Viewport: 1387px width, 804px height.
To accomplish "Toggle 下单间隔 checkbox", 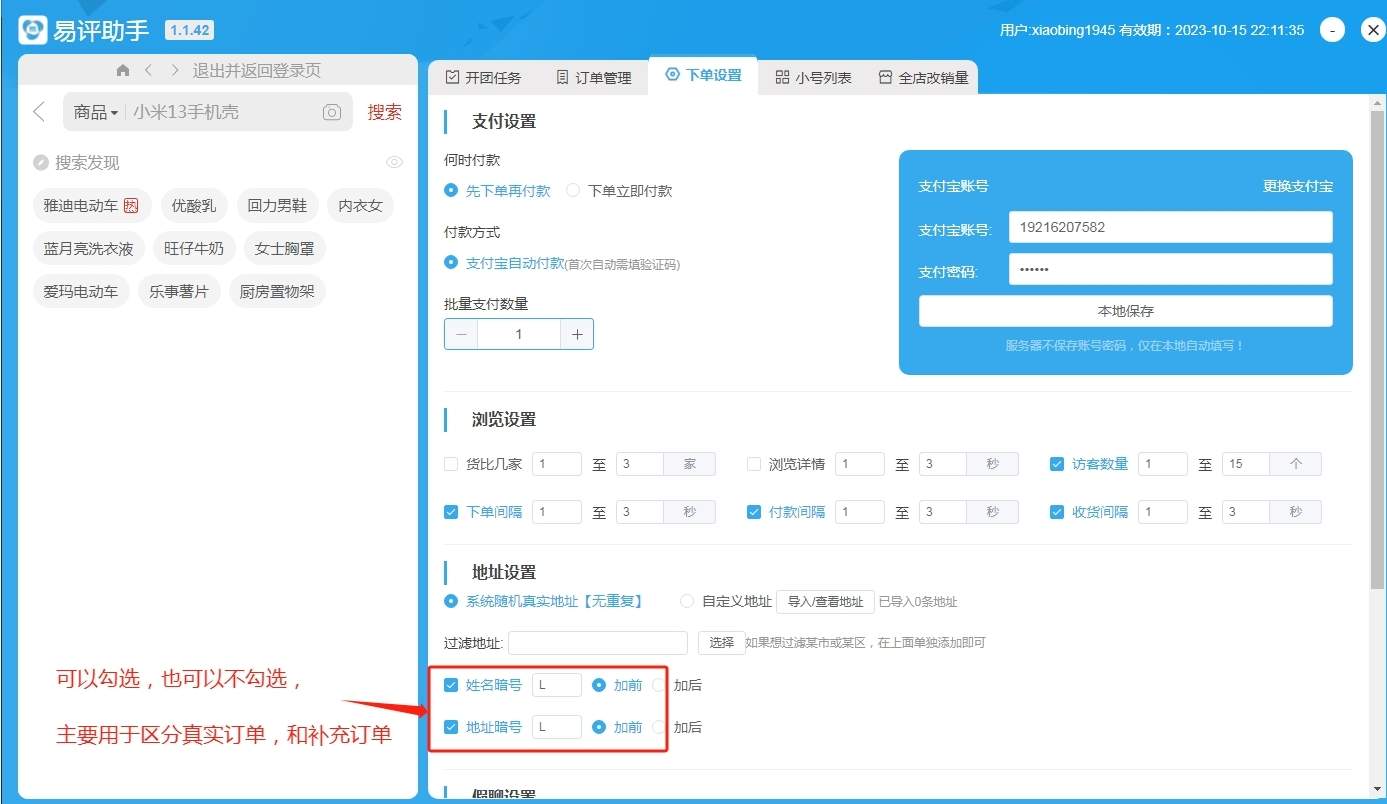I will [451, 512].
